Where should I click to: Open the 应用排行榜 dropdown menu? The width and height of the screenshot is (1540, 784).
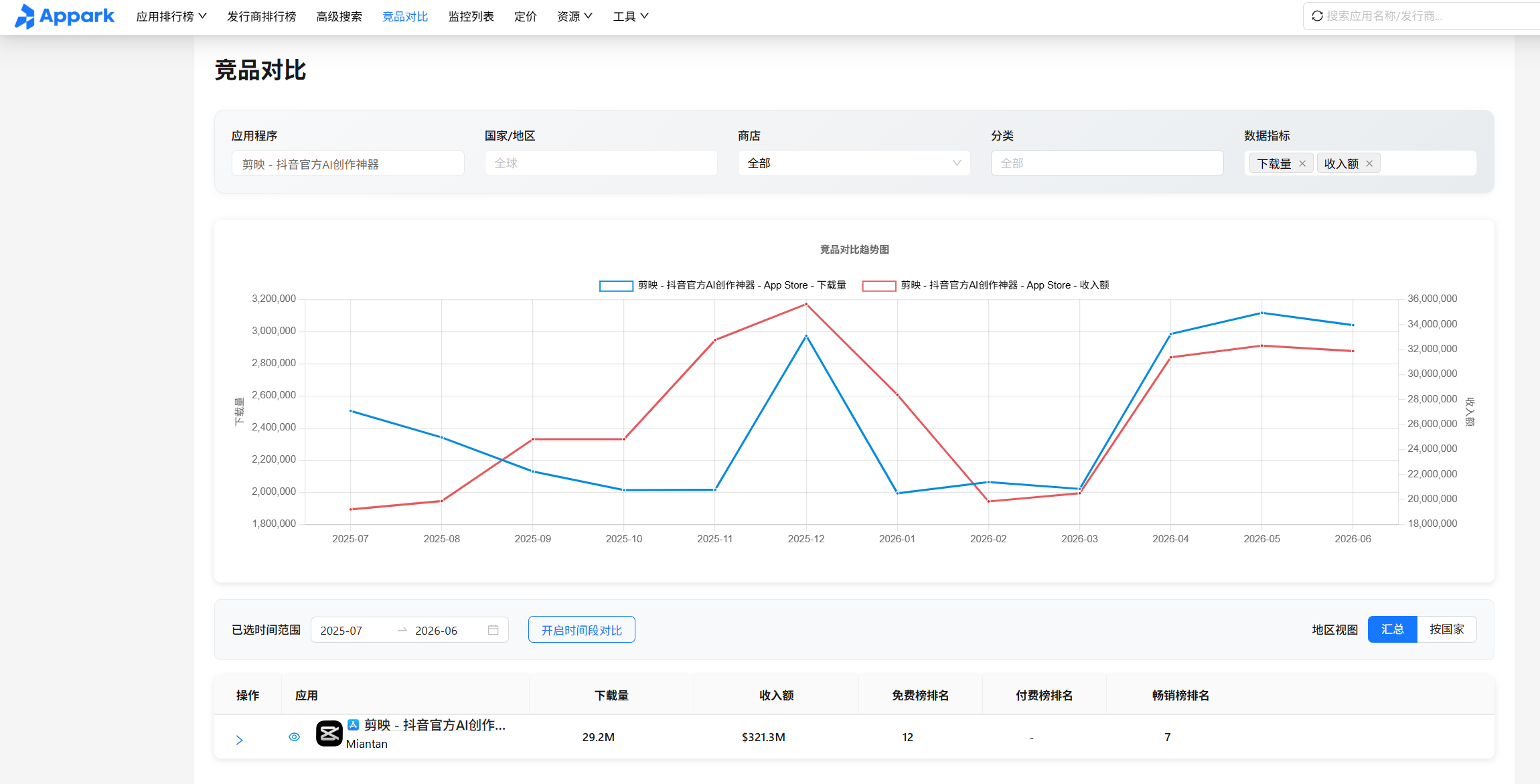(x=171, y=16)
